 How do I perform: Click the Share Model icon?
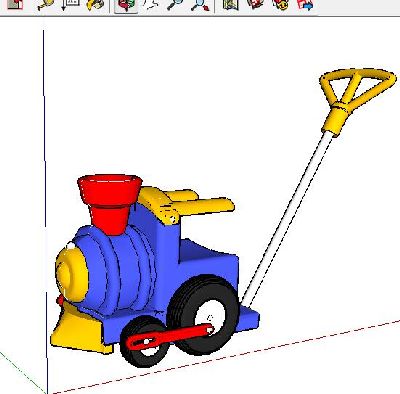(280, 5)
